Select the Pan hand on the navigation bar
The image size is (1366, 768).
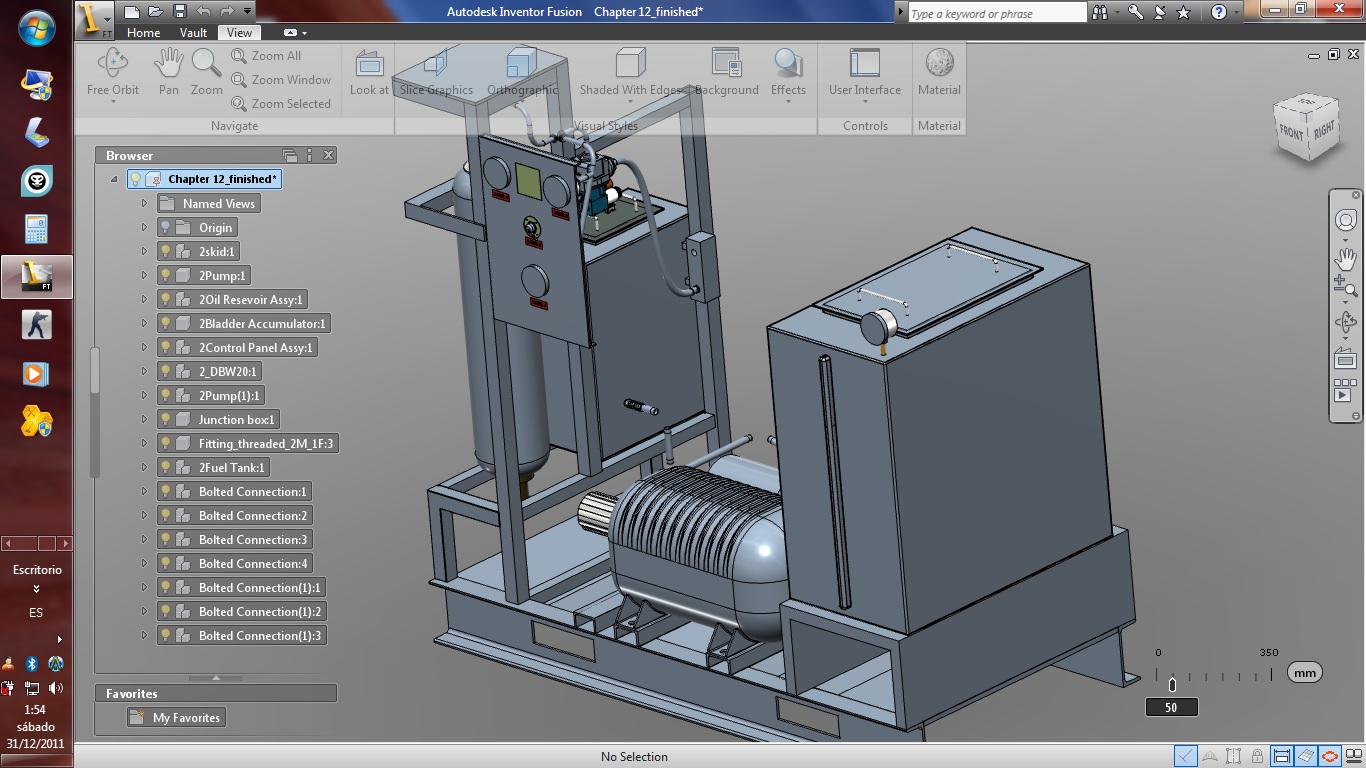point(1346,258)
